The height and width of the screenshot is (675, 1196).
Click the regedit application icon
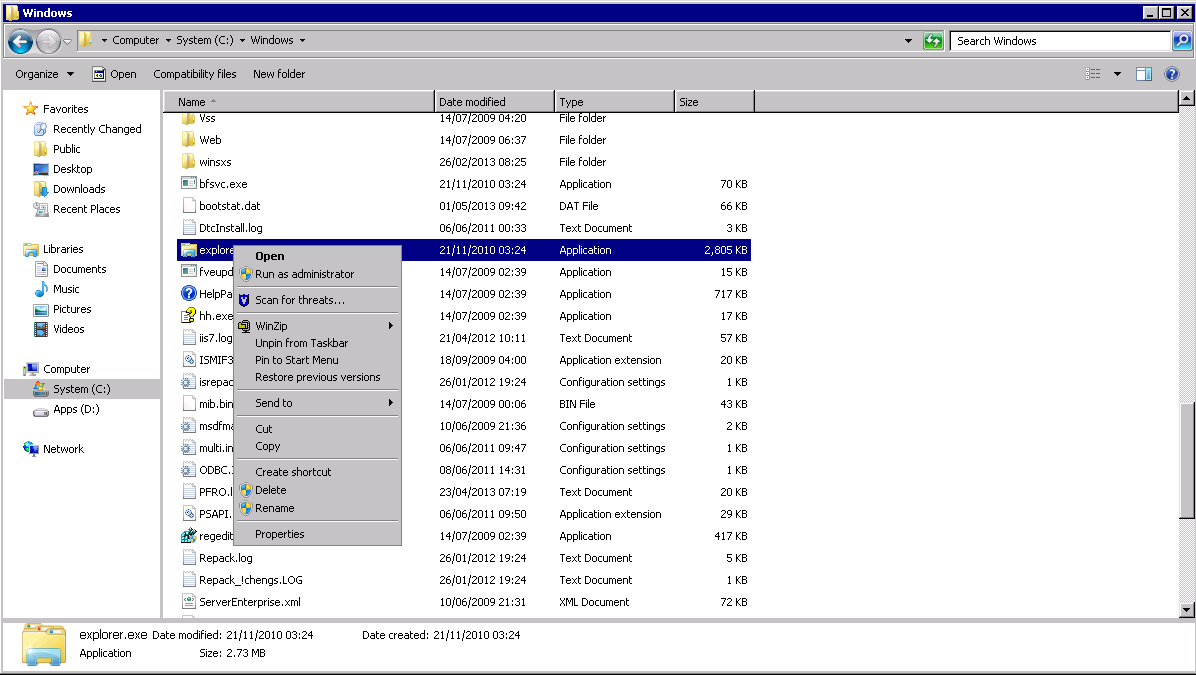(188, 536)
